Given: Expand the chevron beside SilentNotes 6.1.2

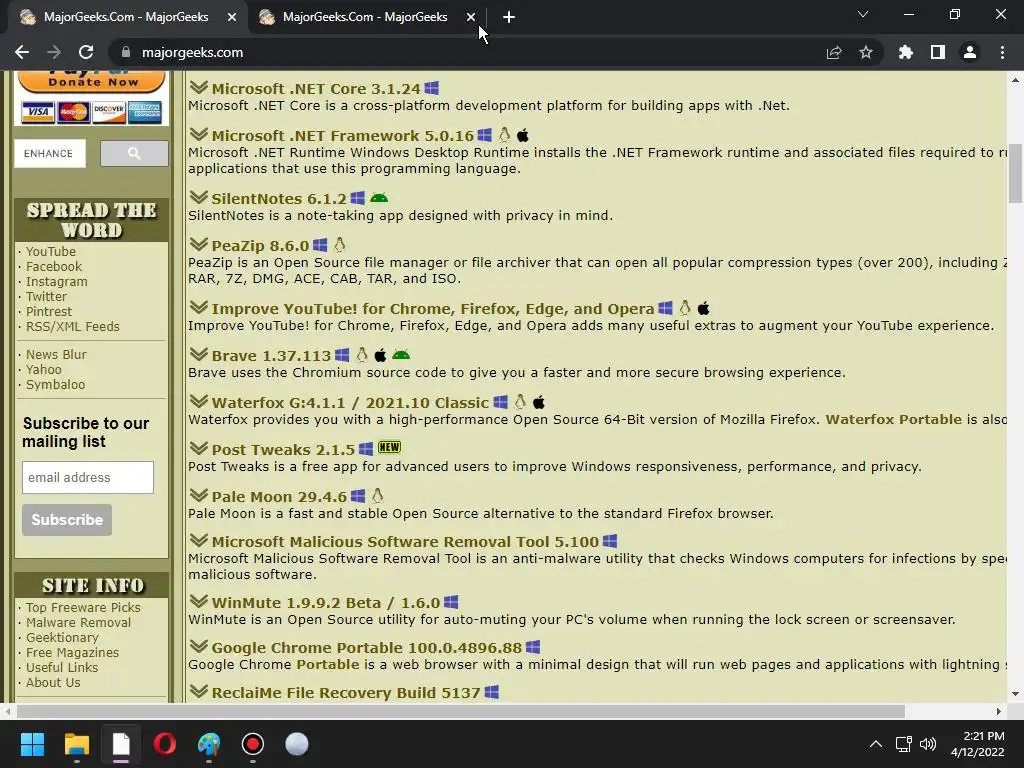Looking at the screenshot, I should [199, 197].
